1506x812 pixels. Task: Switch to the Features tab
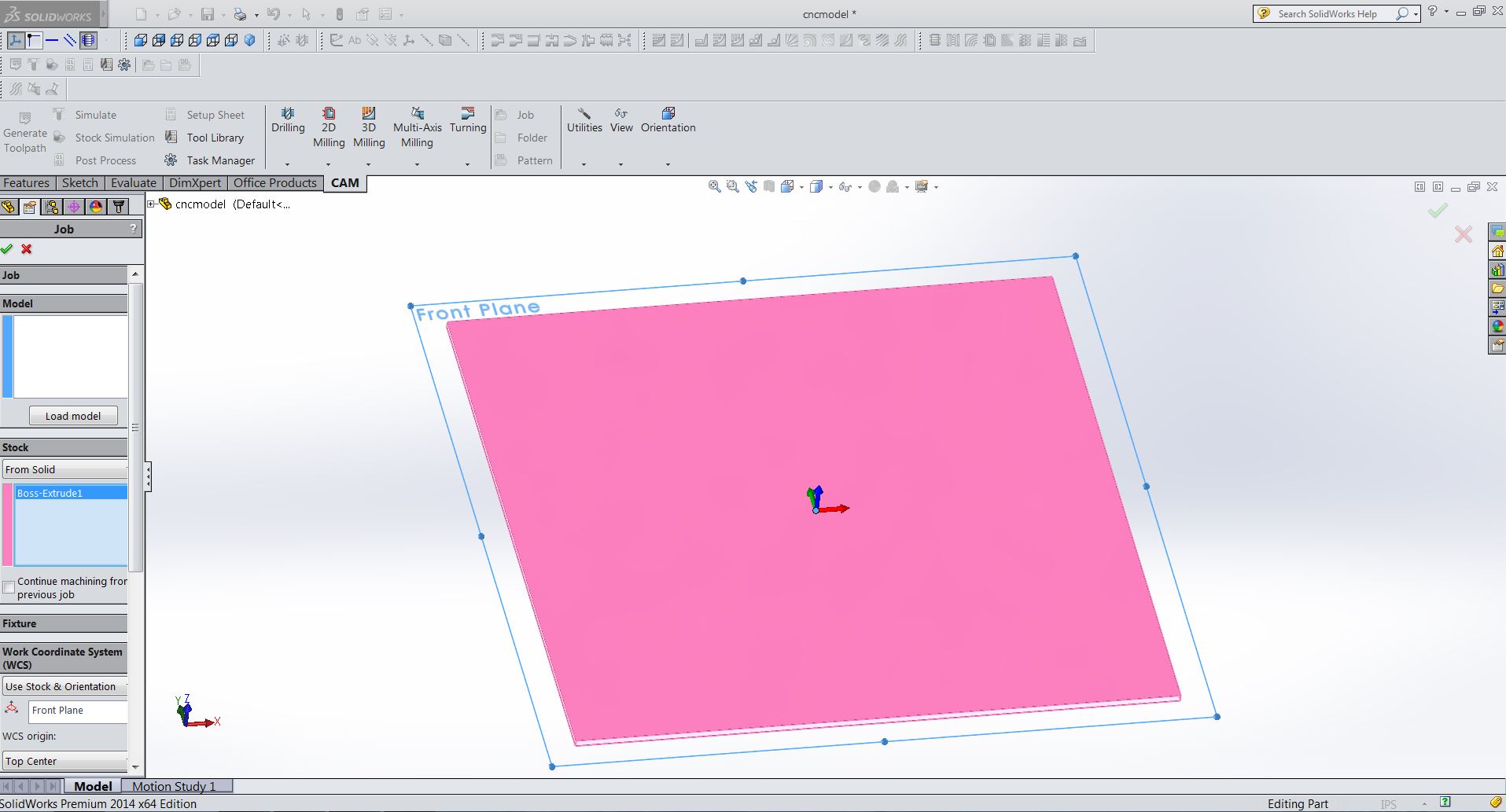coord(26,182)
